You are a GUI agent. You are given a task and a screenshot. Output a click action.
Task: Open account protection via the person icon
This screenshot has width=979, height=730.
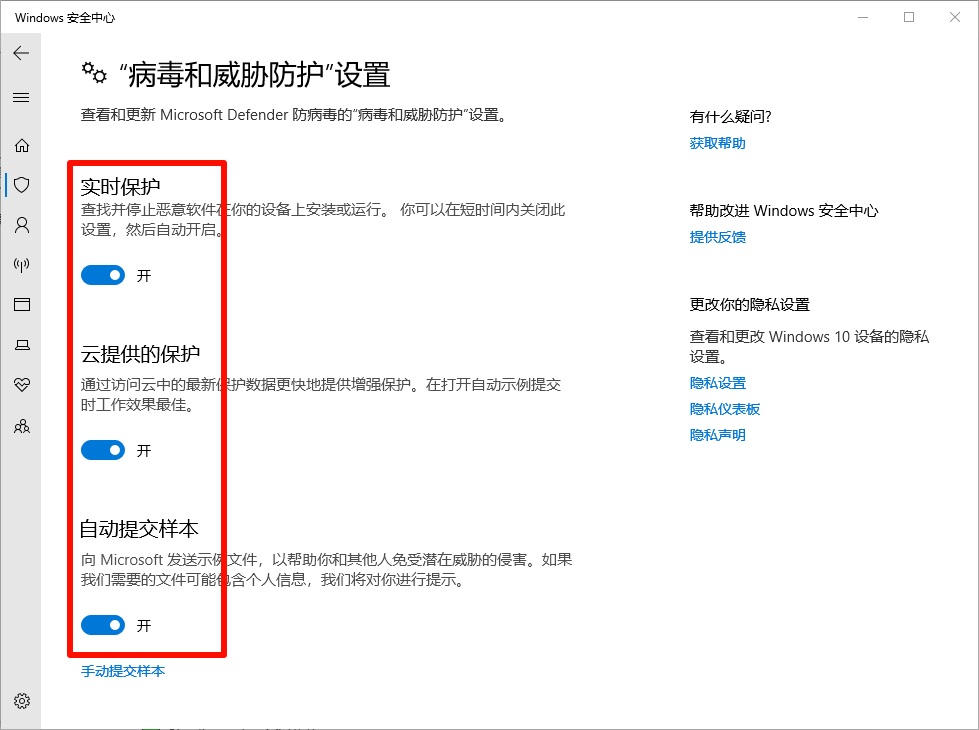(x=22, y=224)
